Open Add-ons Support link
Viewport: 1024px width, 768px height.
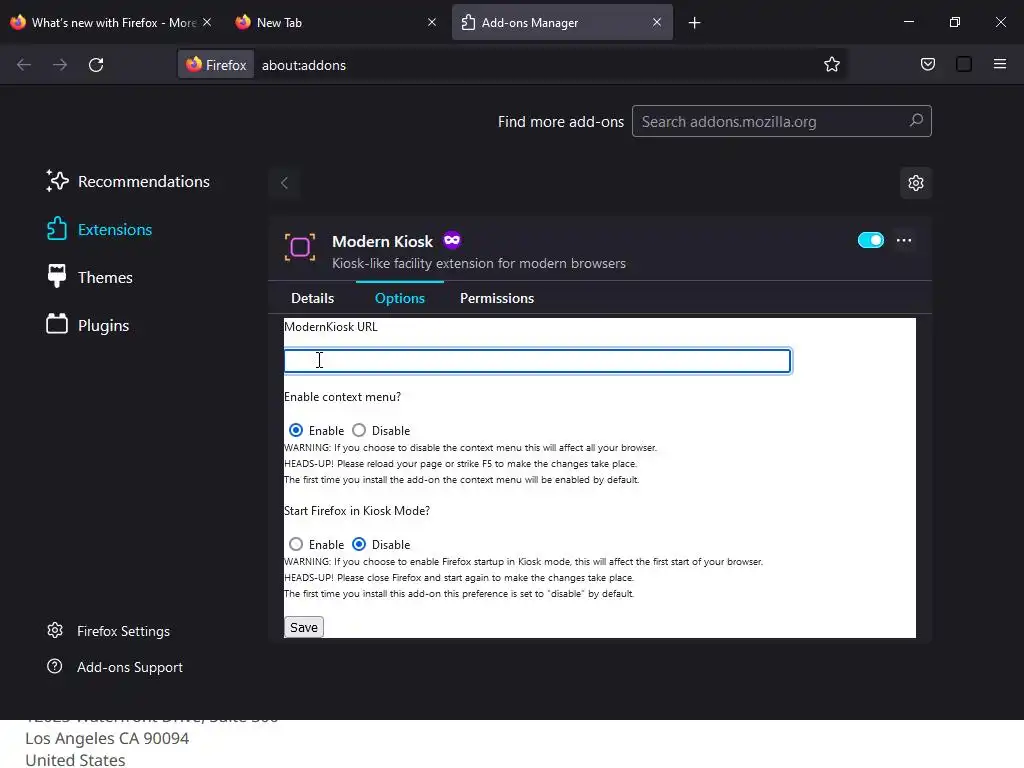115,667
